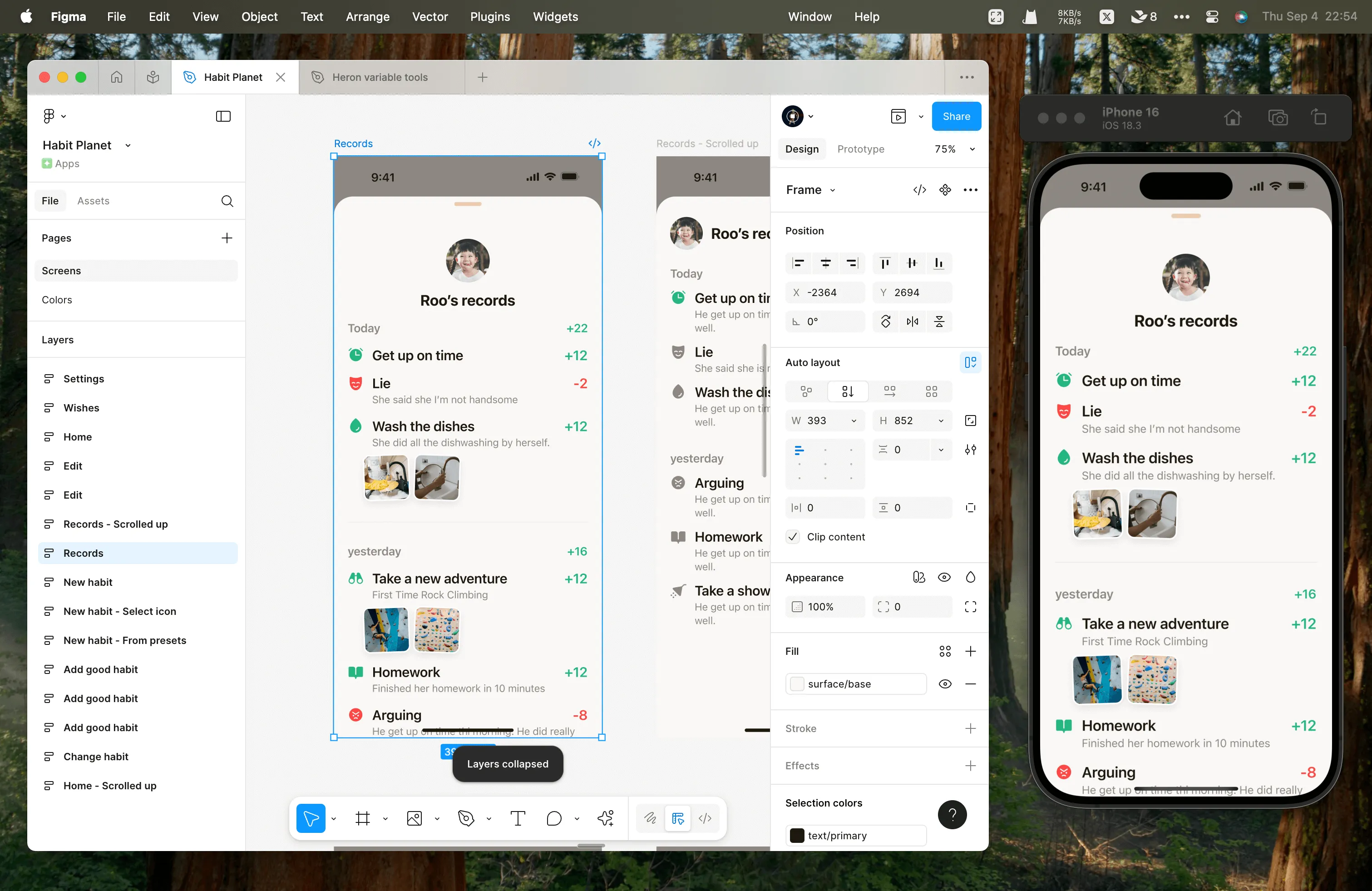
Task: Open height sizing dropdown
Action: click(x=941, y=421)
